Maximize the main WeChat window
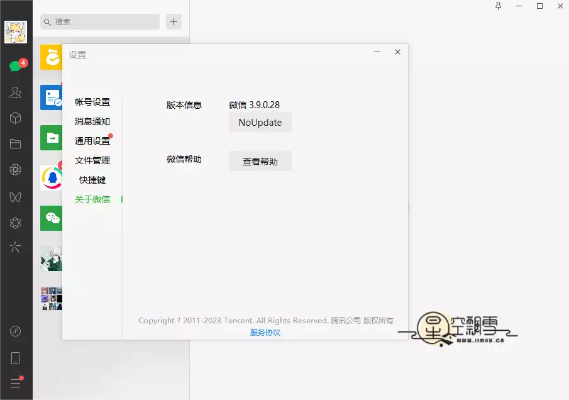The height and width of the screenshot is (400, 569). pos(540,6)
